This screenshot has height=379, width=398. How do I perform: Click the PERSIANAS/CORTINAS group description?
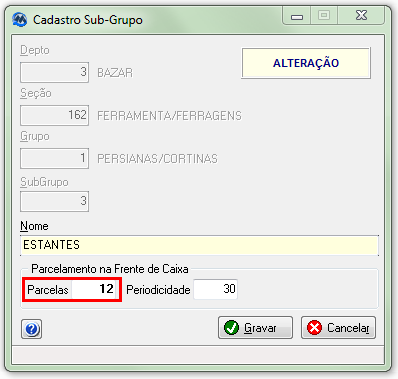[x=157, y=159]
